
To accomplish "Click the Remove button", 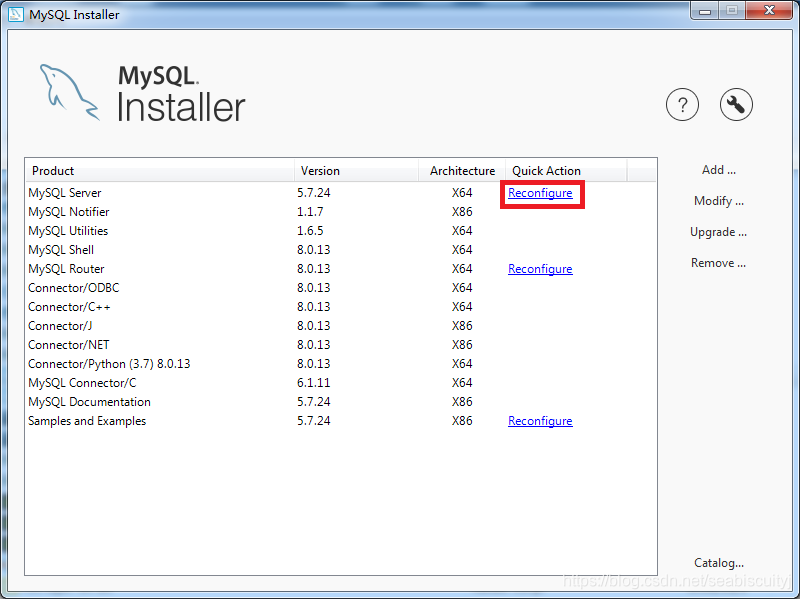I will pos(718,262).
